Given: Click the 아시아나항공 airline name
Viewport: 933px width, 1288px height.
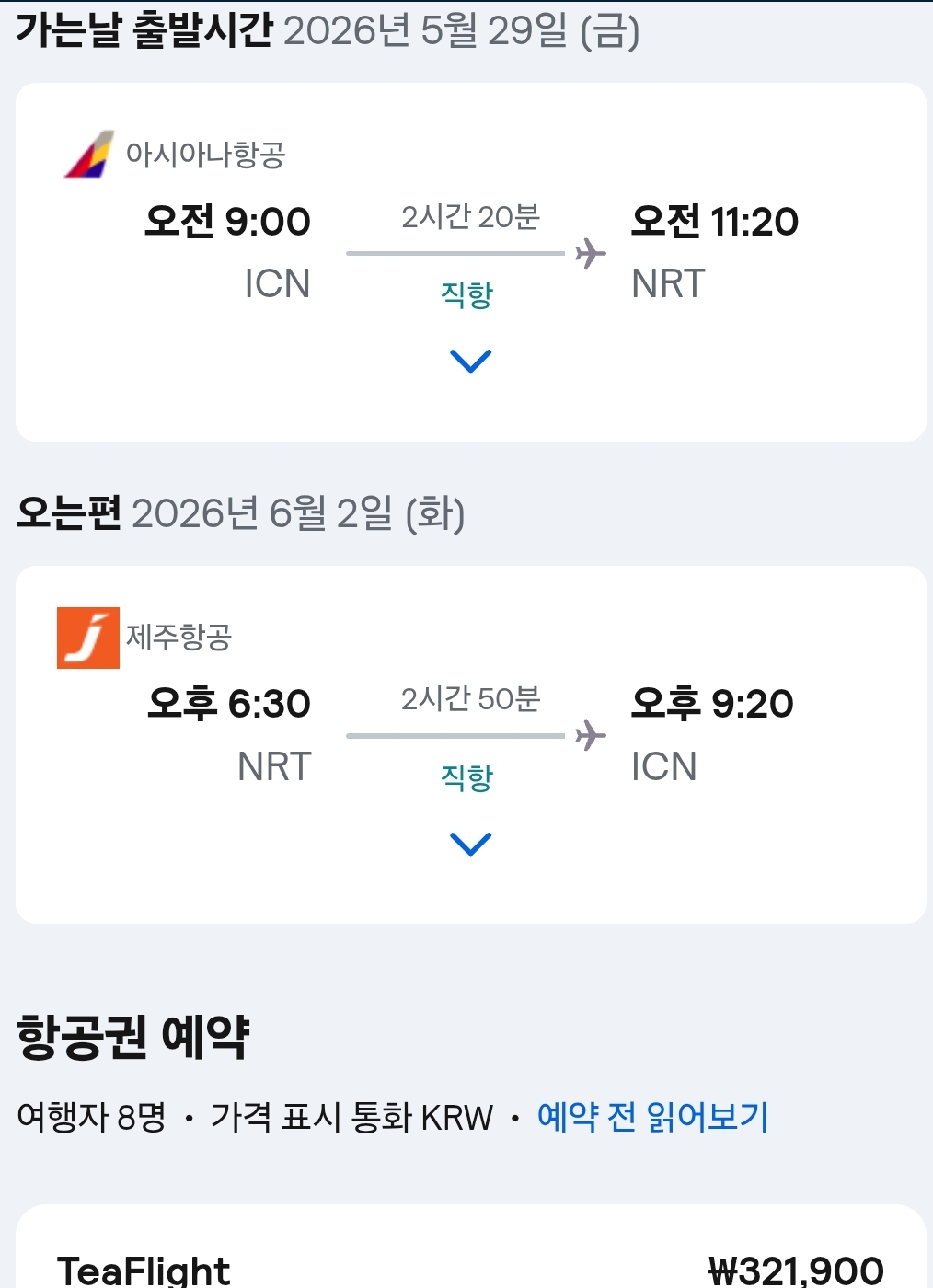Looking at the screenshot, I should point(206,155).
